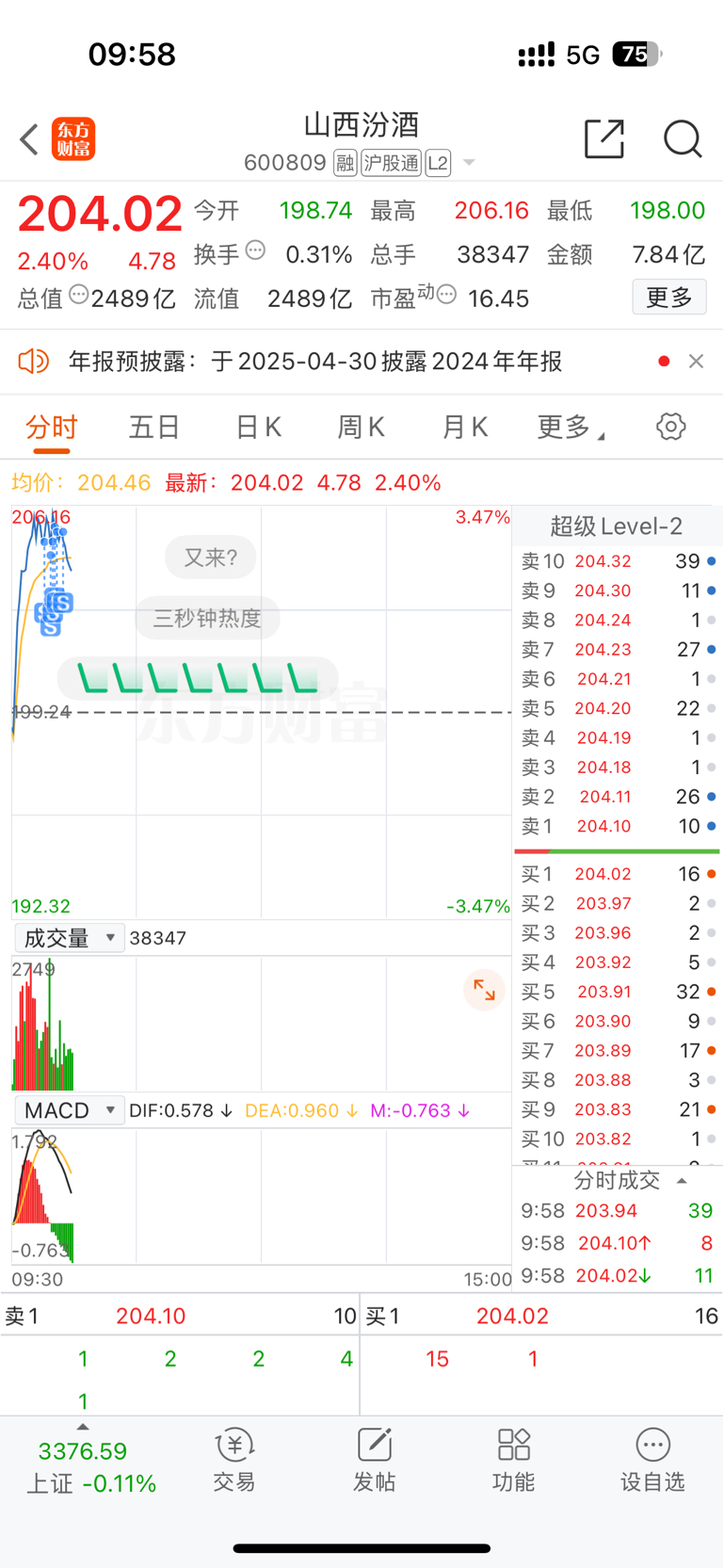Tap the 均价 204.46 label
The width and height of the screenshot is (724, 1568).
point(81,483)
